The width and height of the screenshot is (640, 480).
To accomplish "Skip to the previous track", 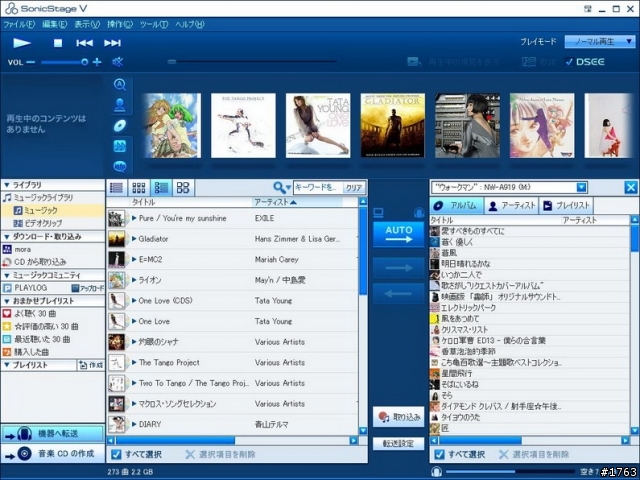I will pyautogui.click(x=84, y=43).
